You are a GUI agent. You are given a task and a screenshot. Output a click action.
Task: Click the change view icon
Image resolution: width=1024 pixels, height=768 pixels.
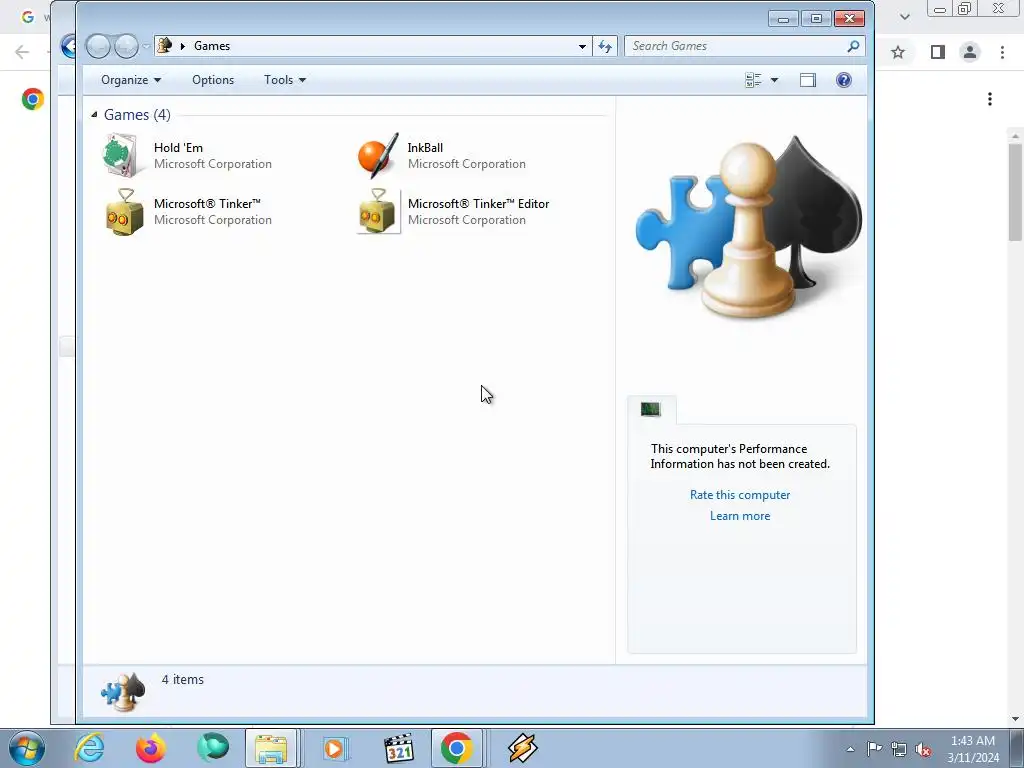coord(753,80)
